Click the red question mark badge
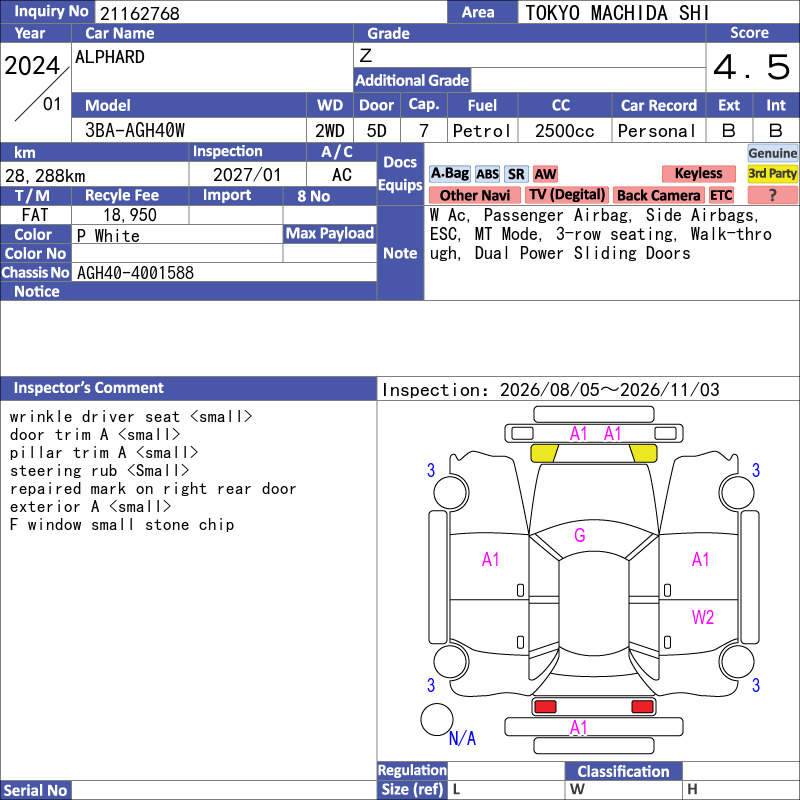This screenshot has height=800, width=800. pyautogui.click(x=772, y=195)
